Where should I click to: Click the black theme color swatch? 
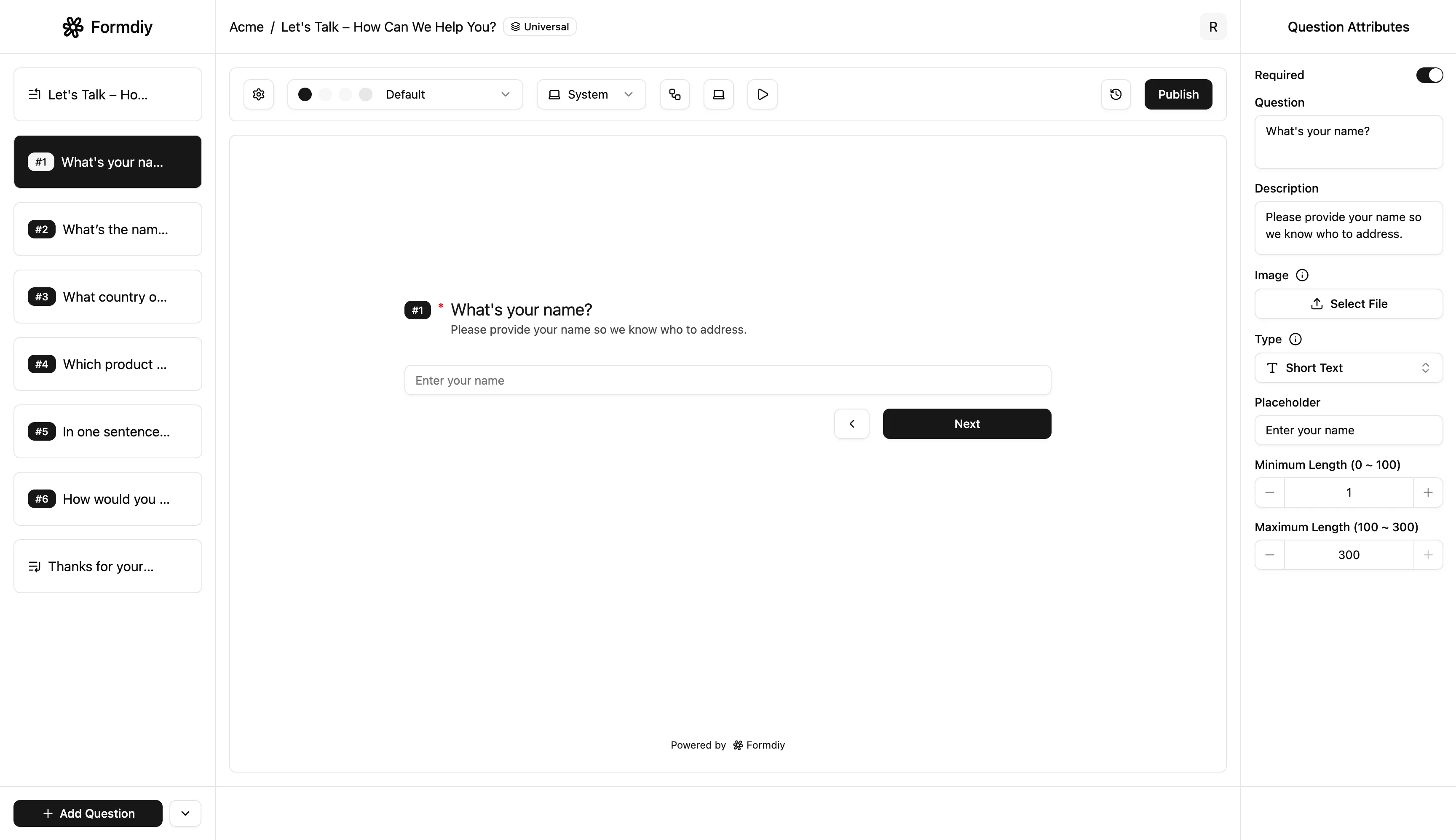(x=305, y=95)
